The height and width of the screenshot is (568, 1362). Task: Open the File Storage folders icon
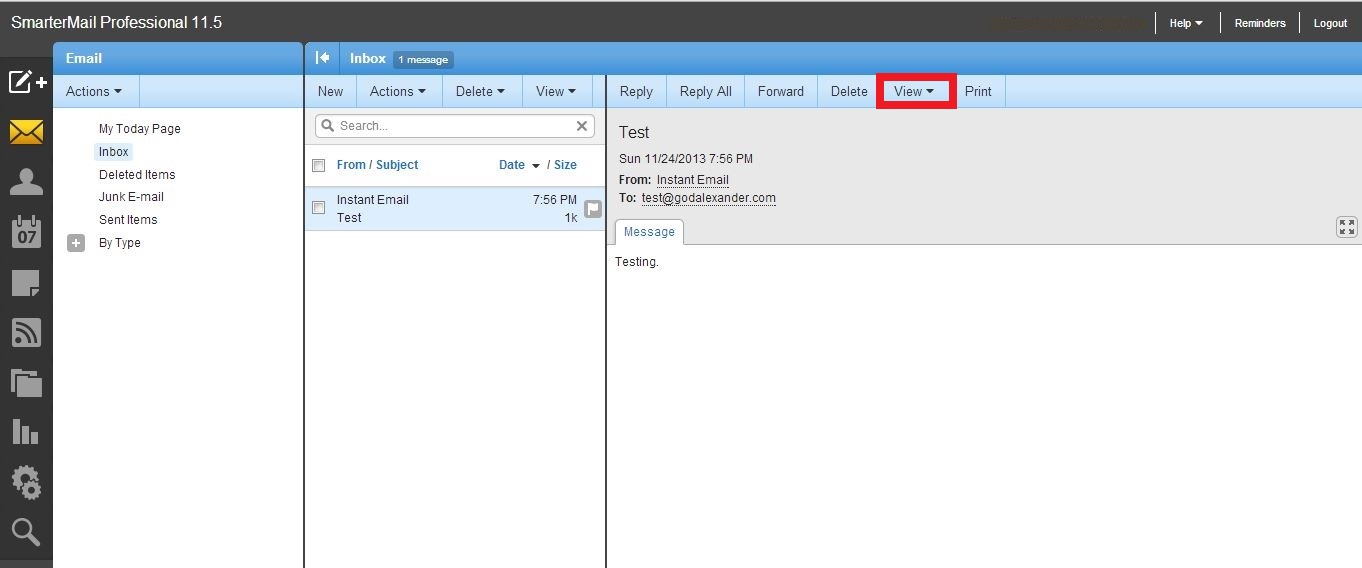27,382
